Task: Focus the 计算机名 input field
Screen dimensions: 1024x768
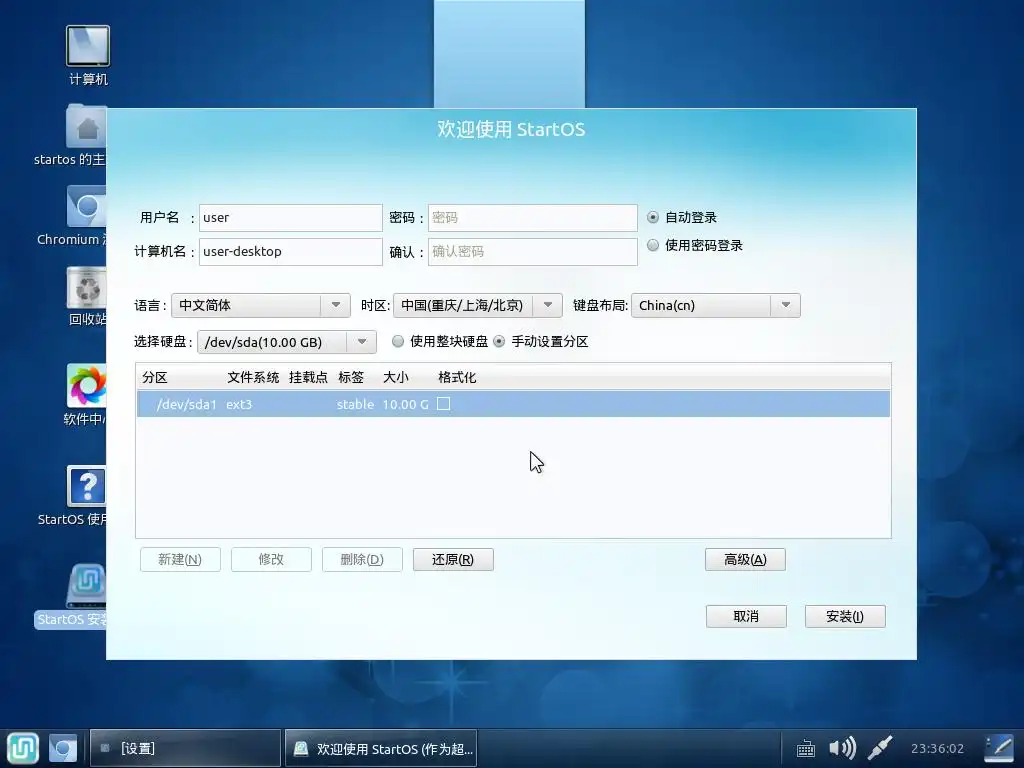Action: [291, 251]
